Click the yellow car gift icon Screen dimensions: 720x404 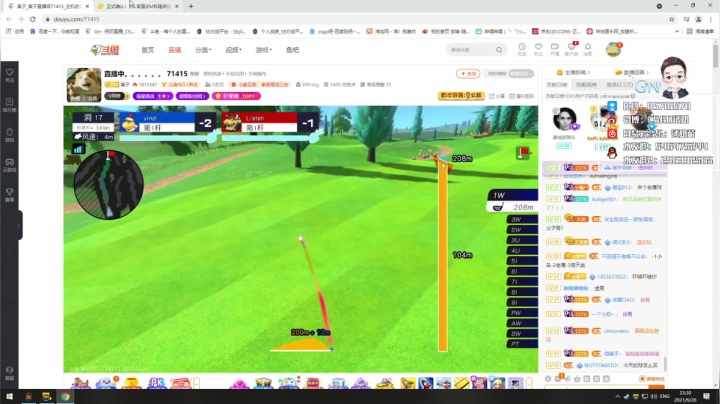385,383
